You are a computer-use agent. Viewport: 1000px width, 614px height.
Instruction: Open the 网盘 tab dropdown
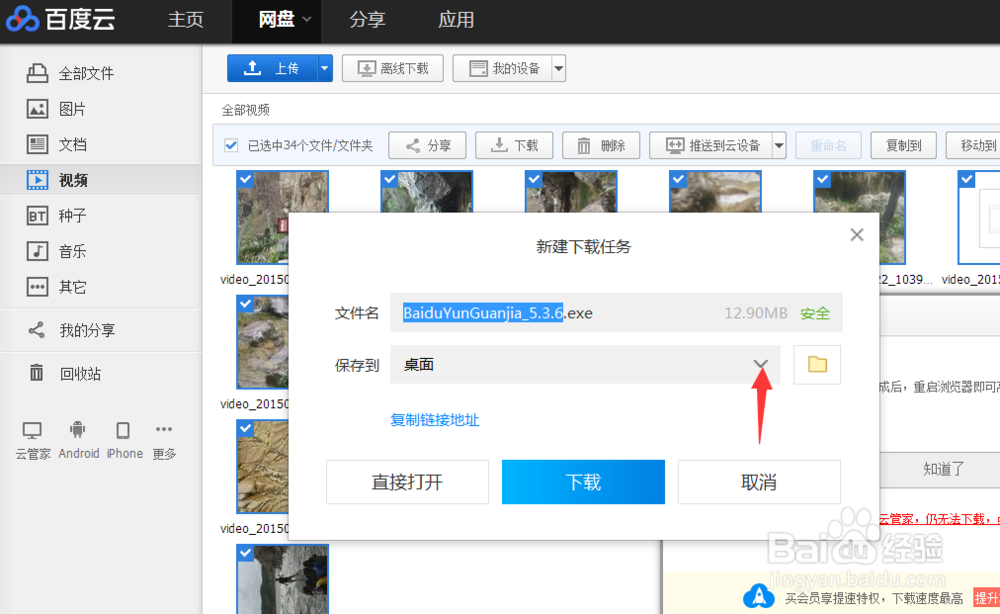[307, 20]
